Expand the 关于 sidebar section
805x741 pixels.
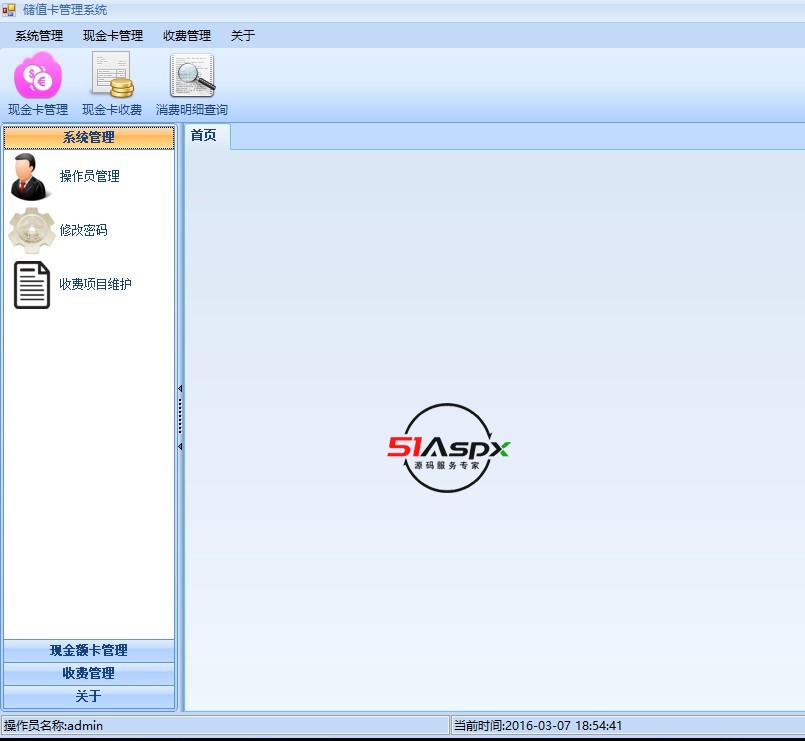tap(89, 696)
